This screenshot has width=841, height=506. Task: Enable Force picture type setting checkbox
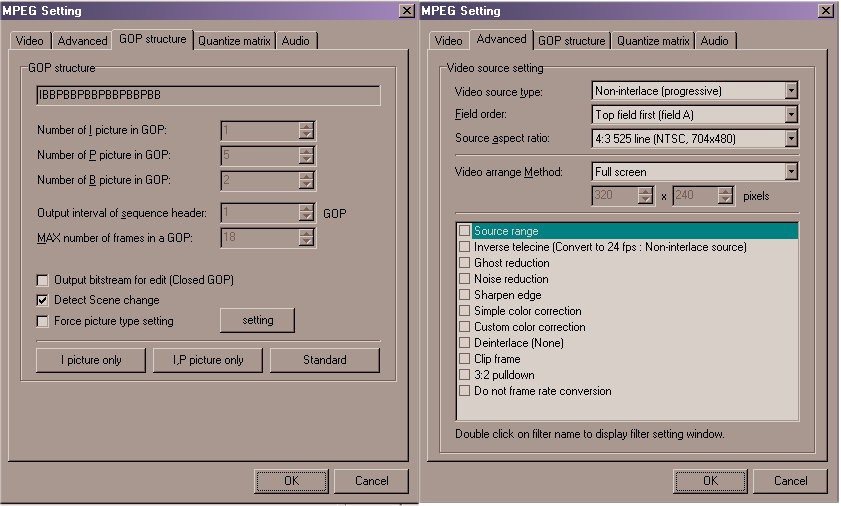[42, 321]
